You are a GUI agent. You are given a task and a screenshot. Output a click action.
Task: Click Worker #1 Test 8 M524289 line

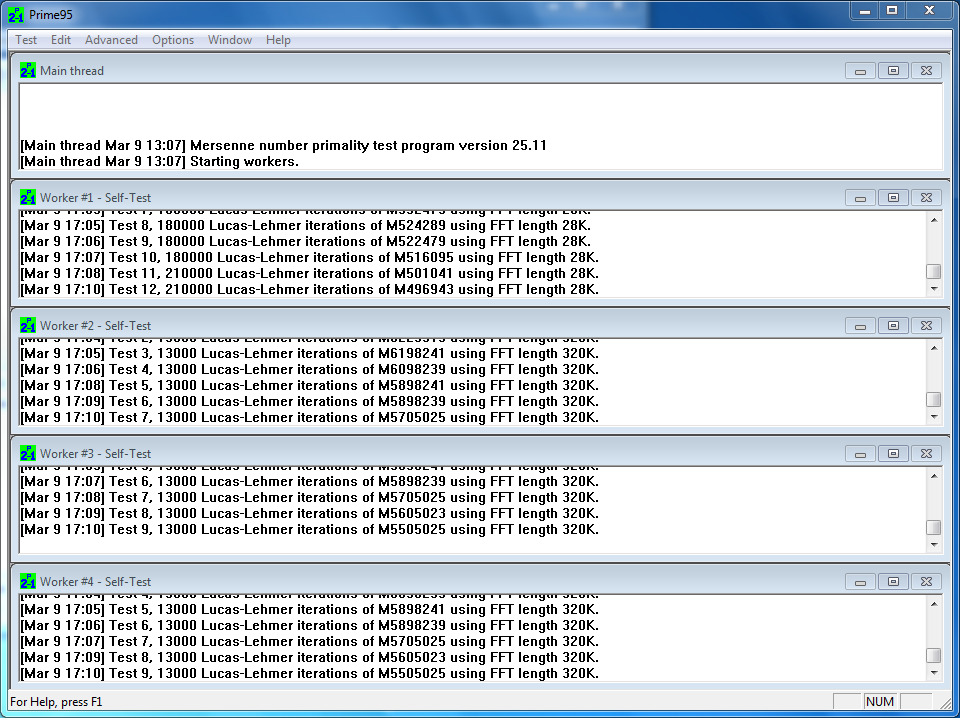[306, 225]
